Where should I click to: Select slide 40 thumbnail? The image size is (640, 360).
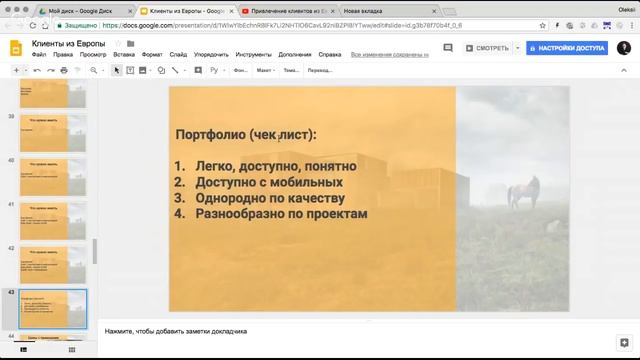tap(53, 177)
